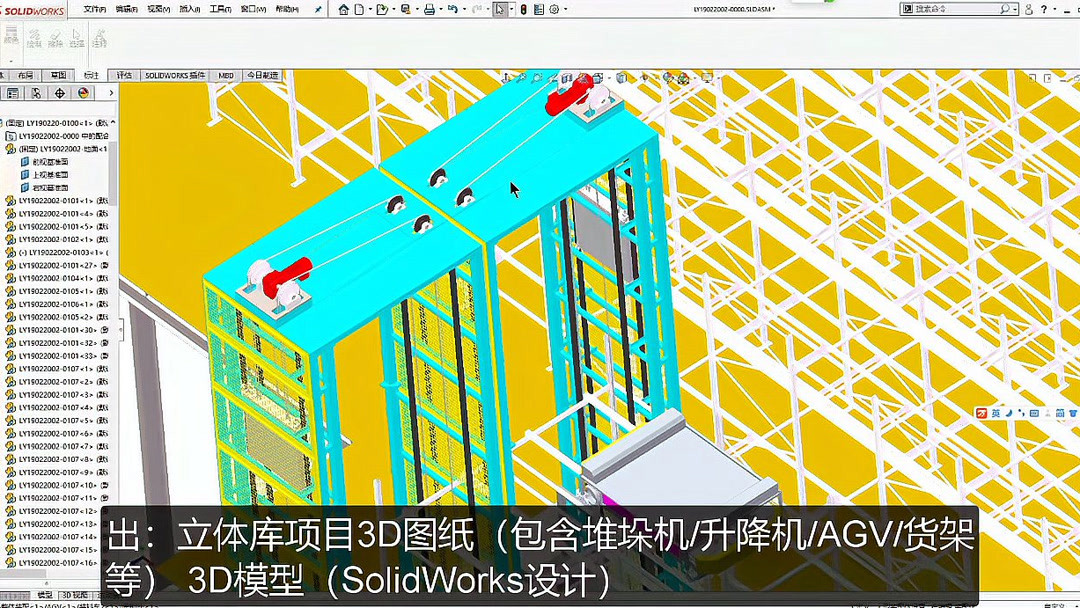Pin the CommandManager with the pushpin icon
Image resolution: width=1080 pixels, height=608 pixels.
(317, 8)
